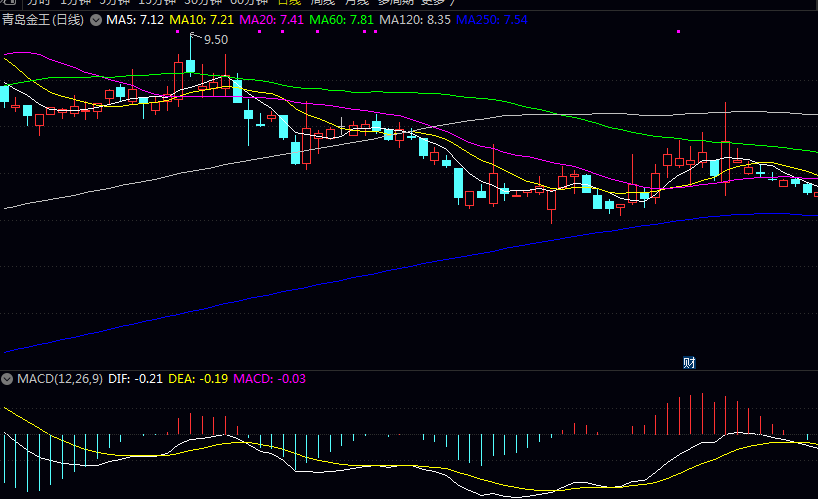
Task: Click the MA5: 7.12 label
Action: coord(135,20)
